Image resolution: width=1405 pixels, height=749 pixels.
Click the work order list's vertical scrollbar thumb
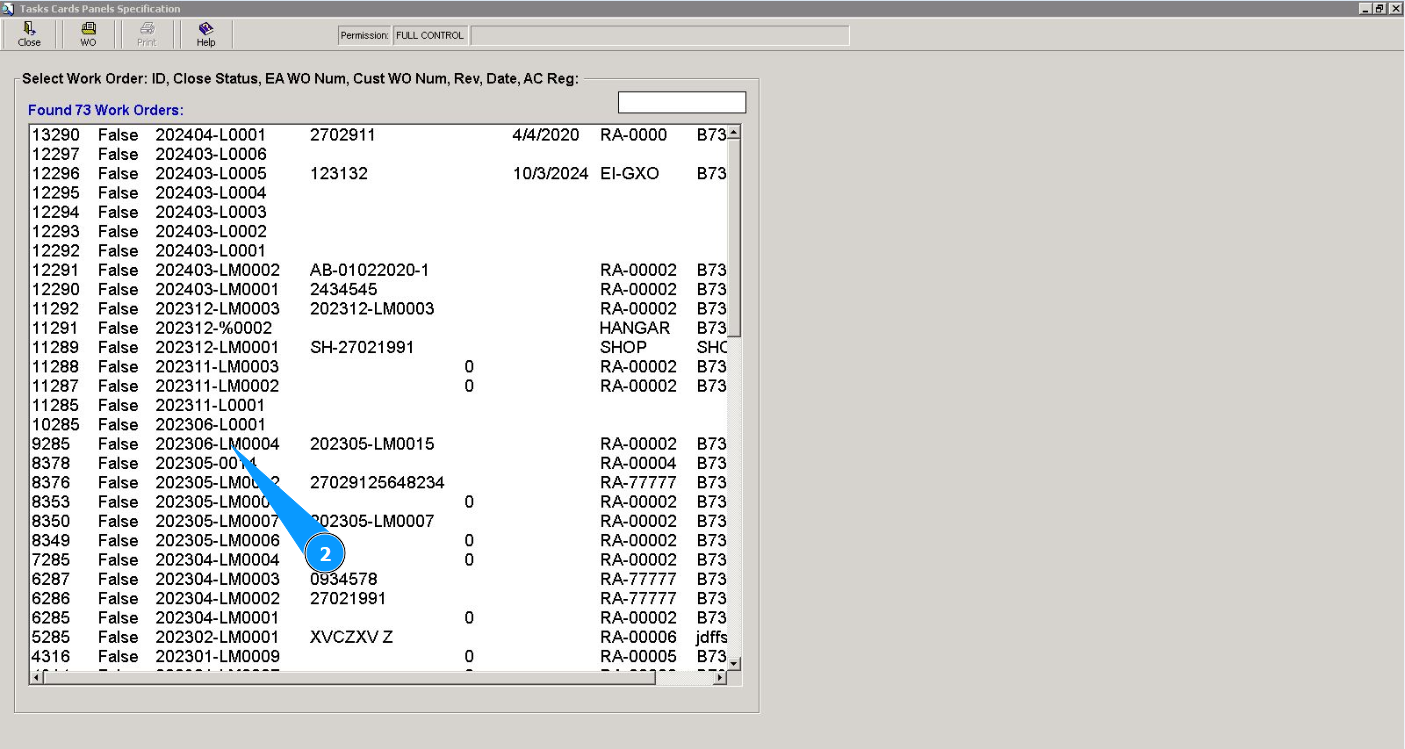click(734, 238)
